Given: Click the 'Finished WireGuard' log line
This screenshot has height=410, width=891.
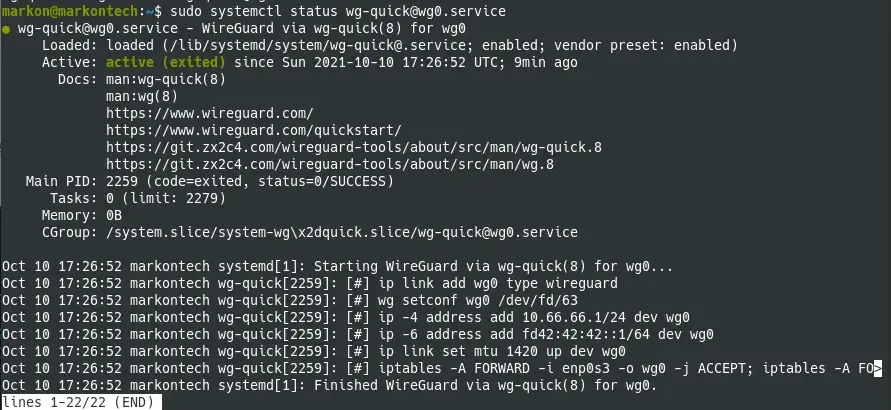Looking at the screenshot, I should (x=330, y=386).
